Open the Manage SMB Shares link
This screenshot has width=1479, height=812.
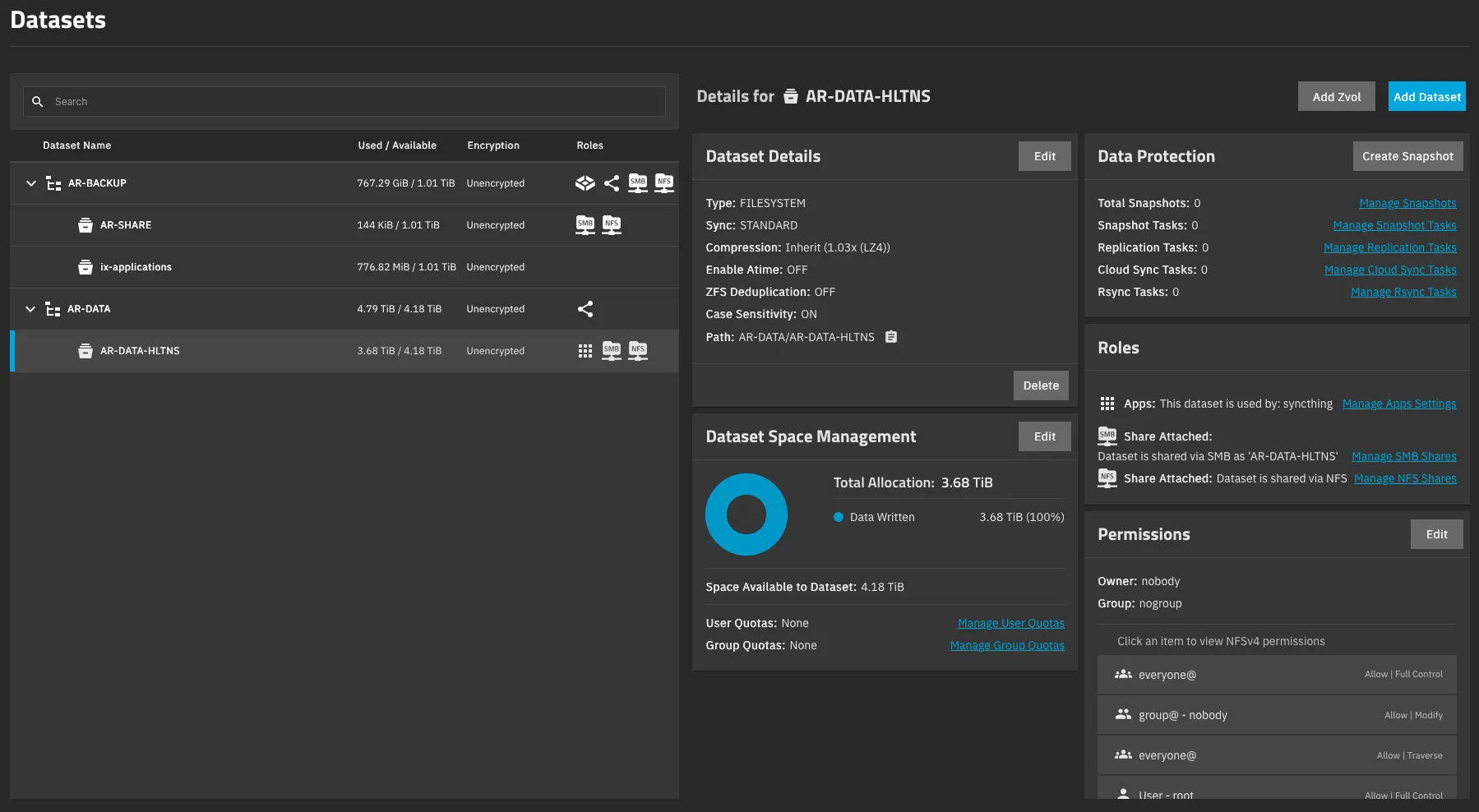coord(1403,456)
